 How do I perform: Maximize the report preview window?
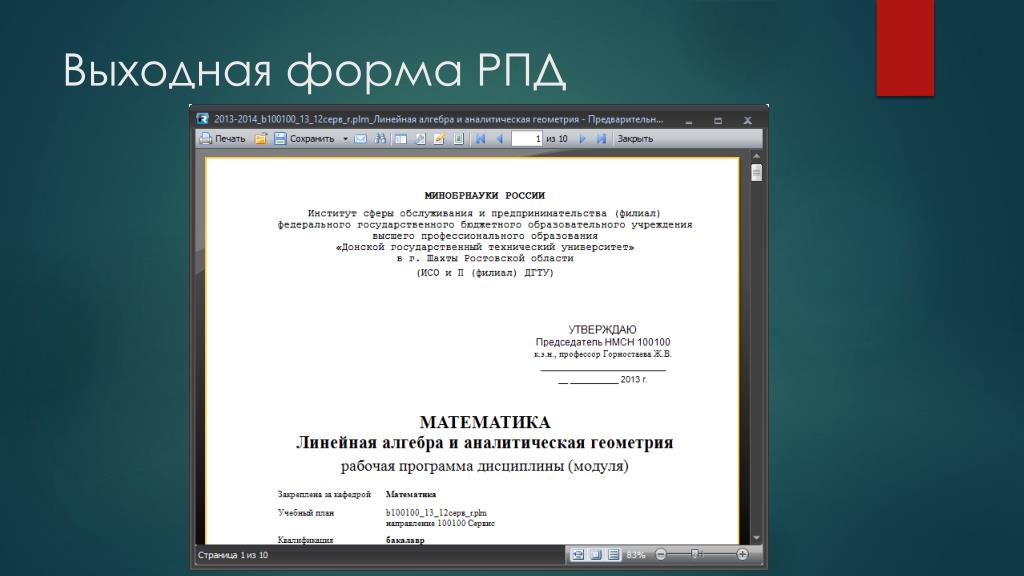(x=718, y=121)
